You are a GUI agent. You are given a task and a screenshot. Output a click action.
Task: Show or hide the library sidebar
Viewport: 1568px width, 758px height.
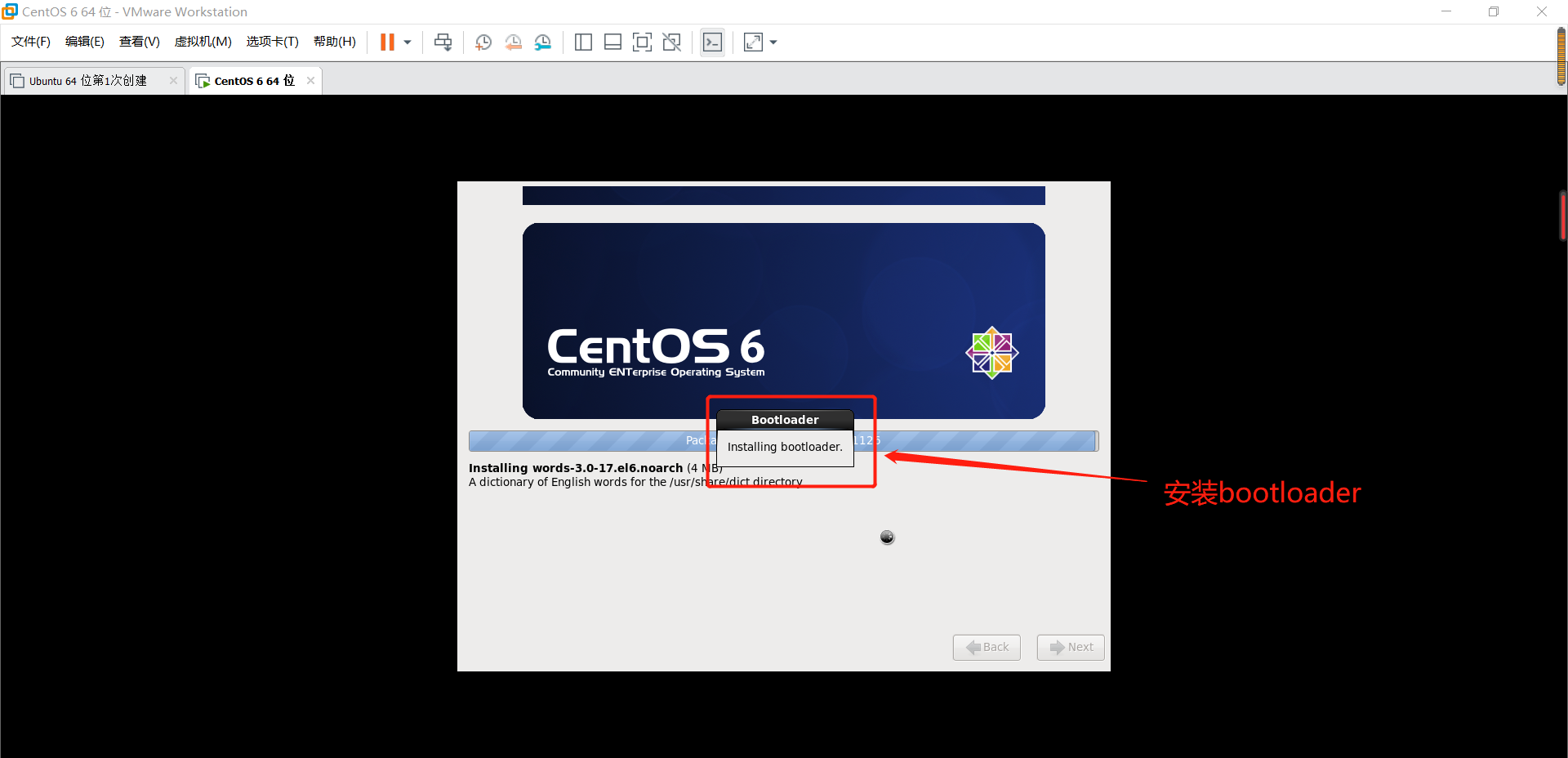(583, 42)
